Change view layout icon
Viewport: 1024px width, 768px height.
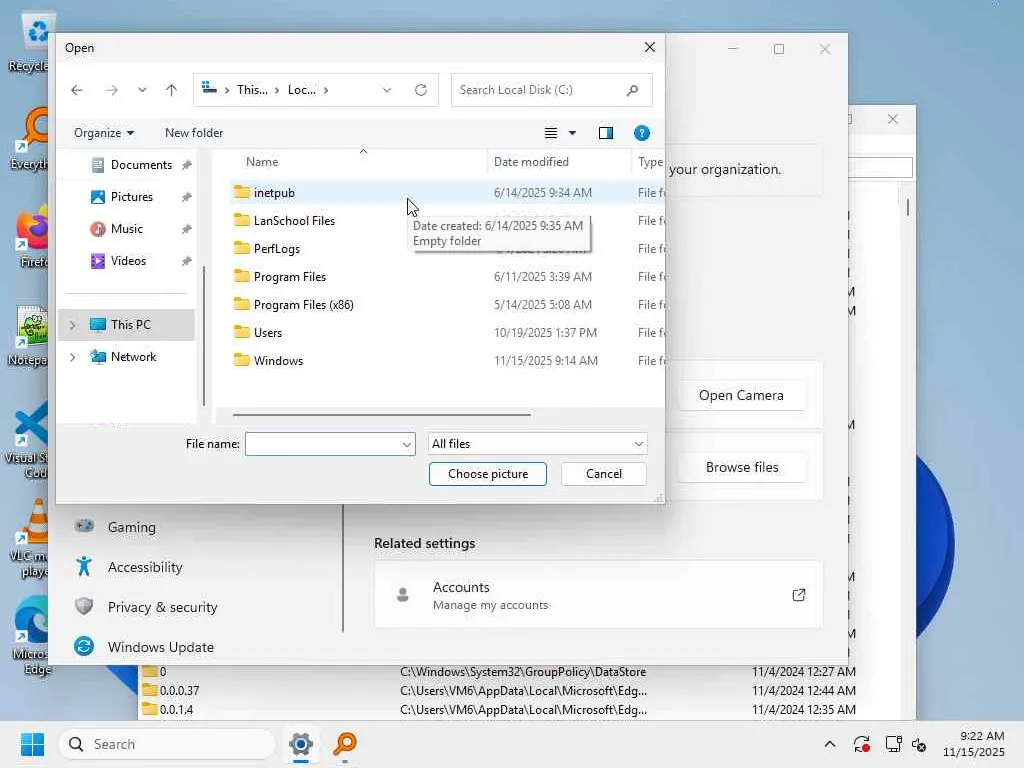pos(551,133)
